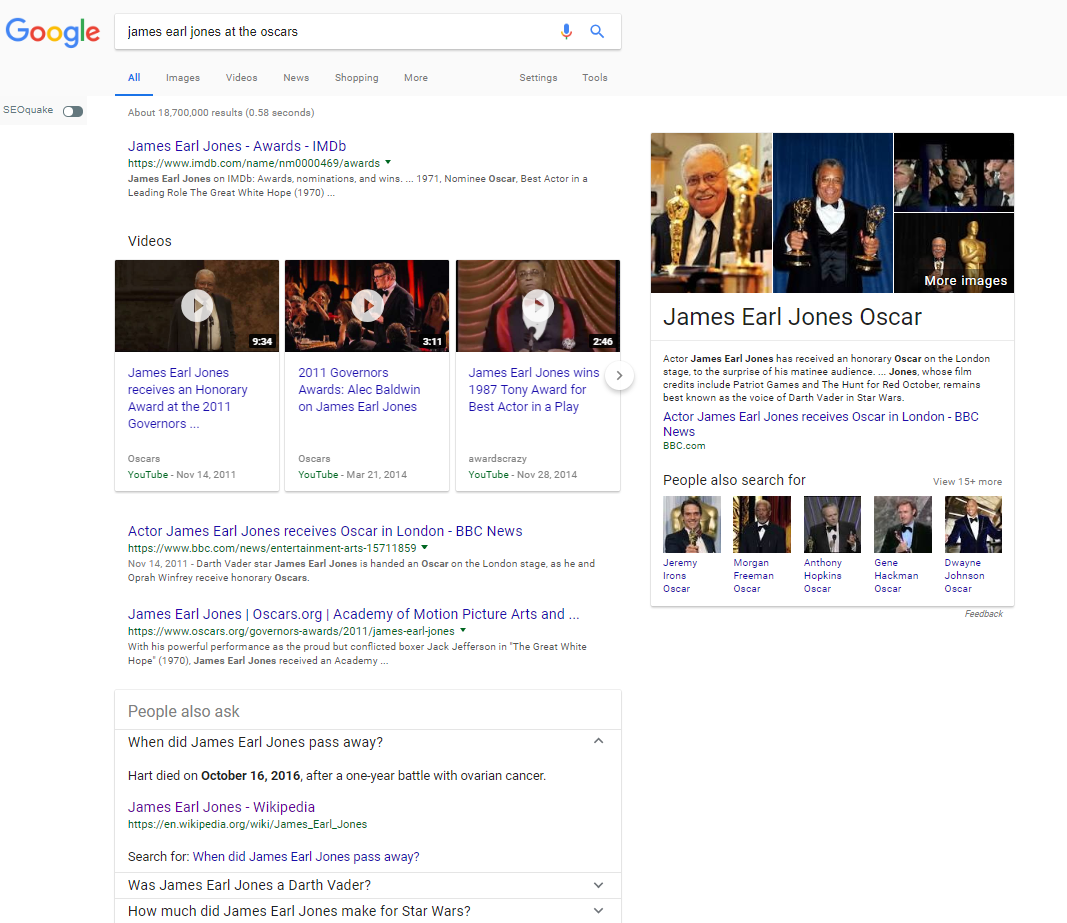Open the Videos search tab
The width and height of the screenshot is (1067, 923).
(242, 78)
